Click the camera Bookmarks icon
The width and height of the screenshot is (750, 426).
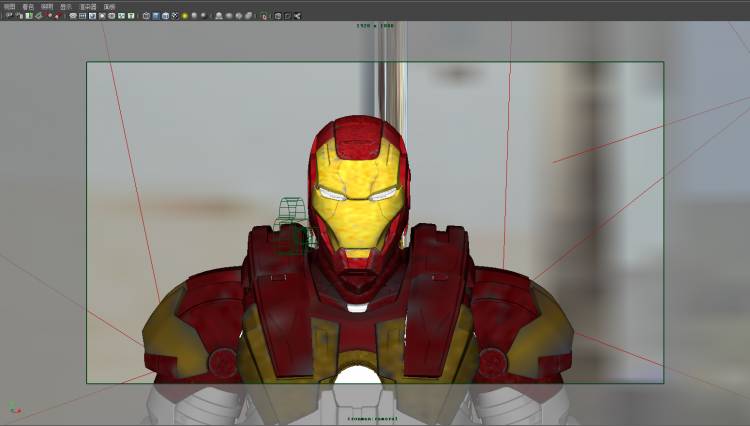pyautogui.click(x=39, y=16)
